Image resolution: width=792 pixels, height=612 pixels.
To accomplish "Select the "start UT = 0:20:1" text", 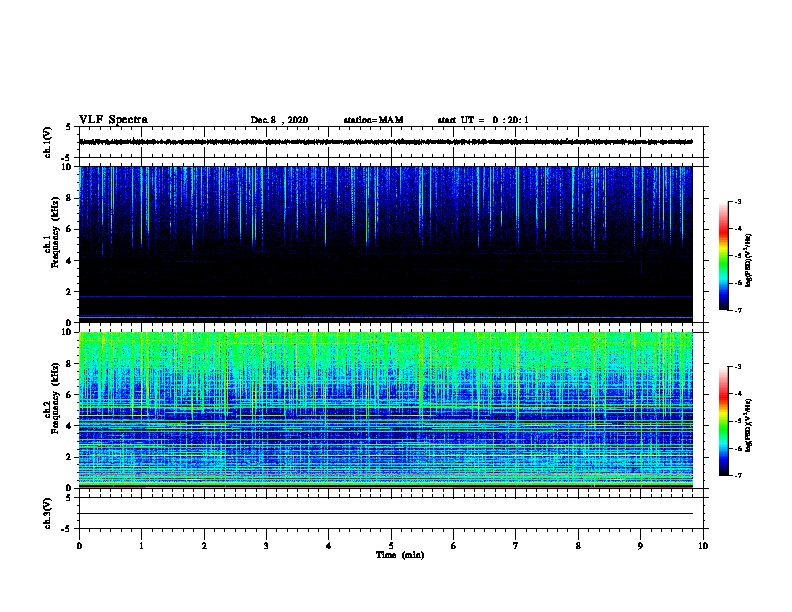I will (x=483, y=120).
